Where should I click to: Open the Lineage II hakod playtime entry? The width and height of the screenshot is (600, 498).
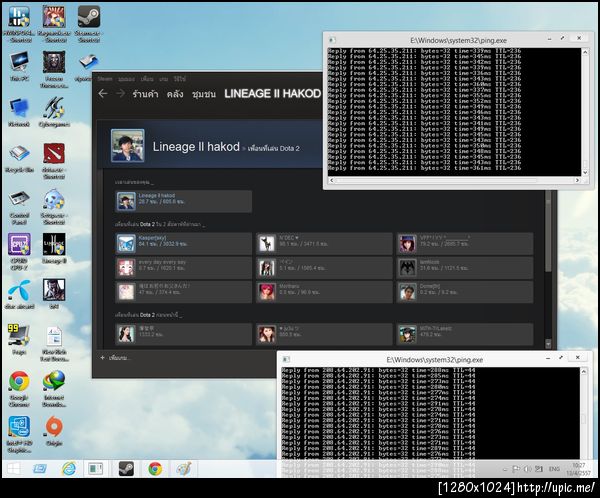point(184,201)
